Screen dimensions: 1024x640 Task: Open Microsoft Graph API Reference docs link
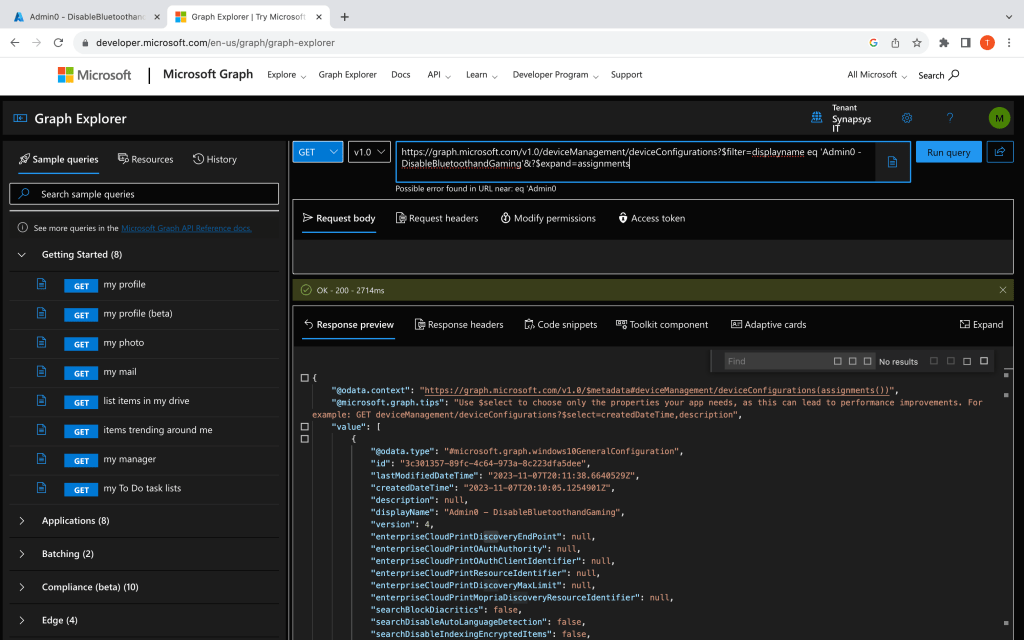pos(186,228)
